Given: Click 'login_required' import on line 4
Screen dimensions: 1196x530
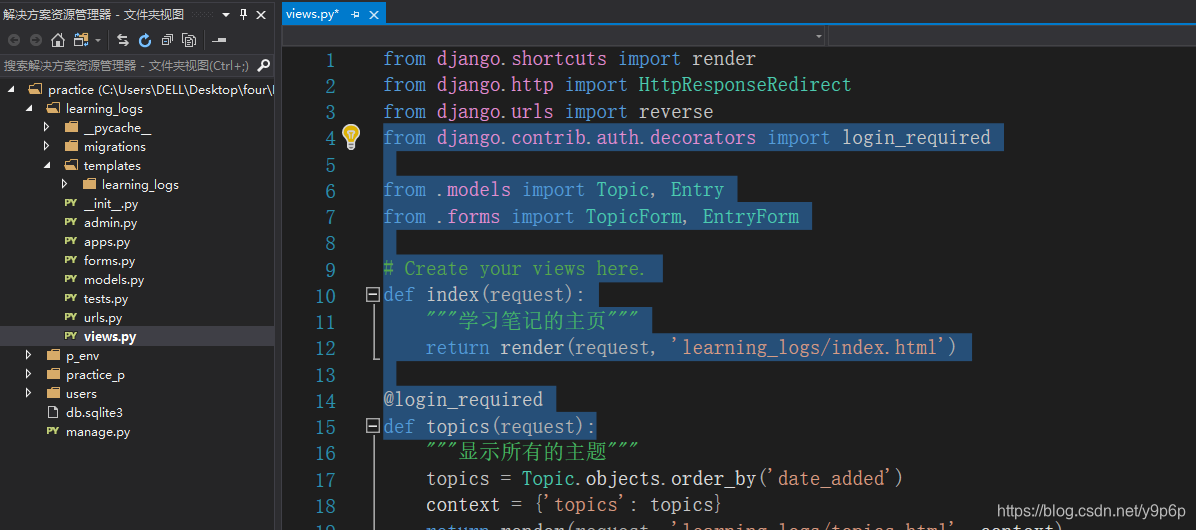Looking at the screenshot, I should [916, 137].
